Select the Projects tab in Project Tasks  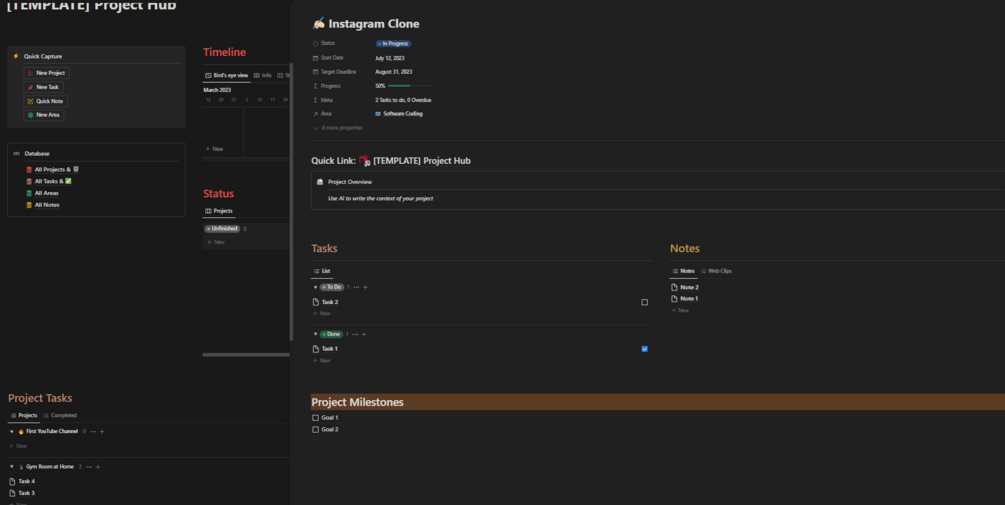click(x=24, y=415)
